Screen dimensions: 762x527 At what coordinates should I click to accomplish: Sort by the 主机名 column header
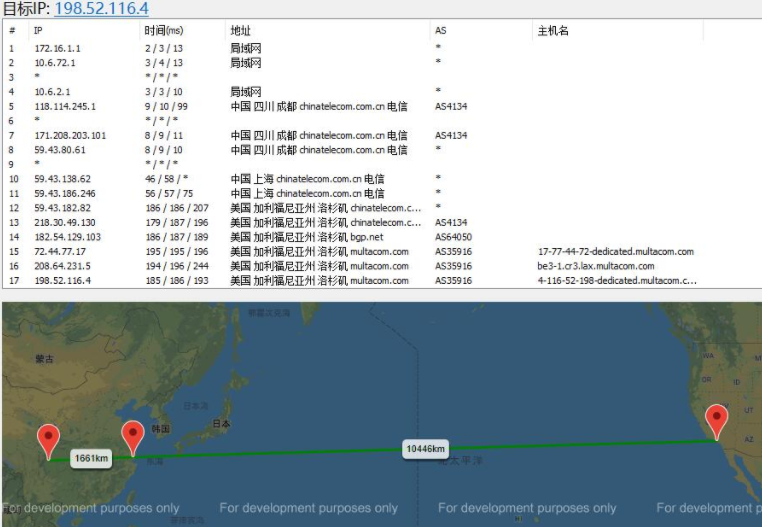coord(553,31)
